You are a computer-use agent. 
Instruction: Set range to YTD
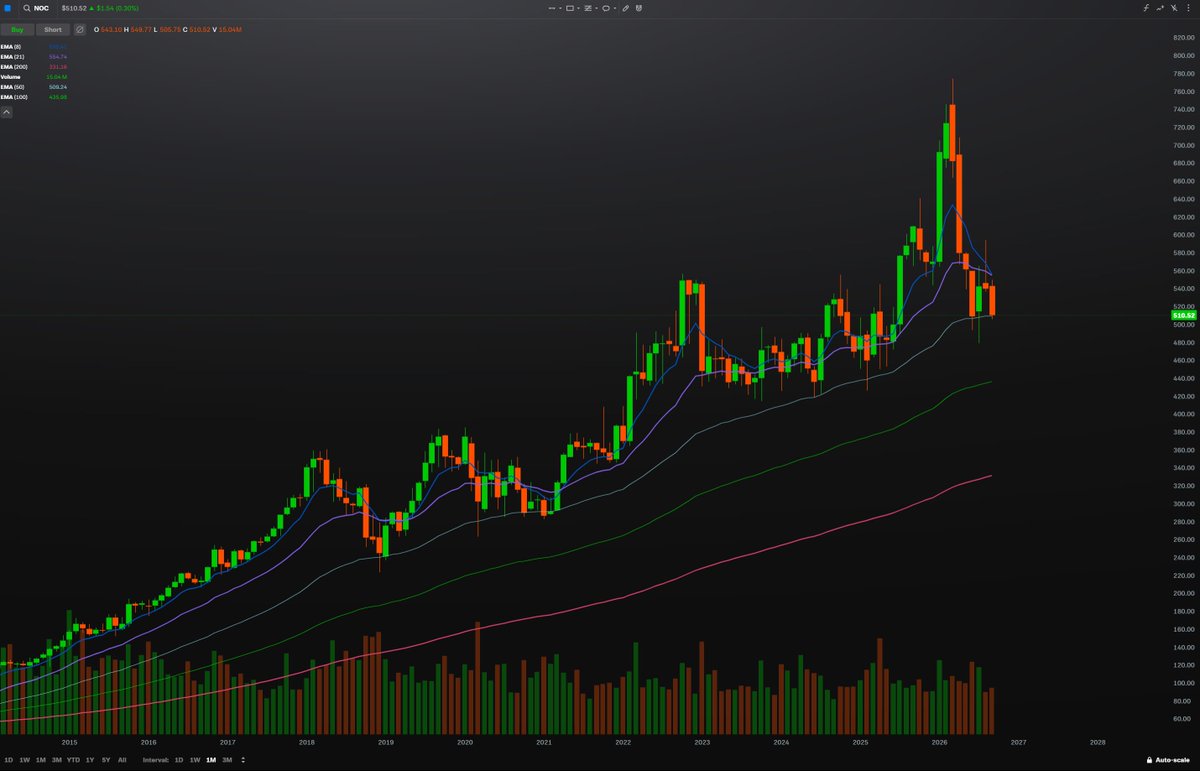tap(73, 760)
